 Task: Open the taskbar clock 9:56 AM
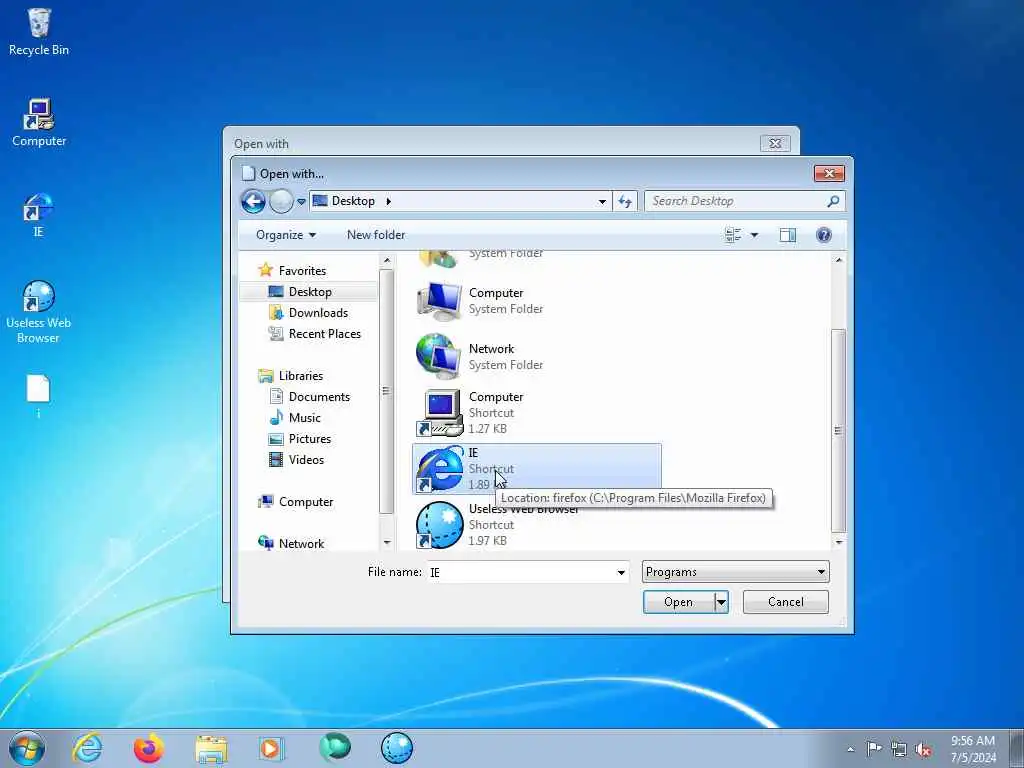click(x=973, y=749)
